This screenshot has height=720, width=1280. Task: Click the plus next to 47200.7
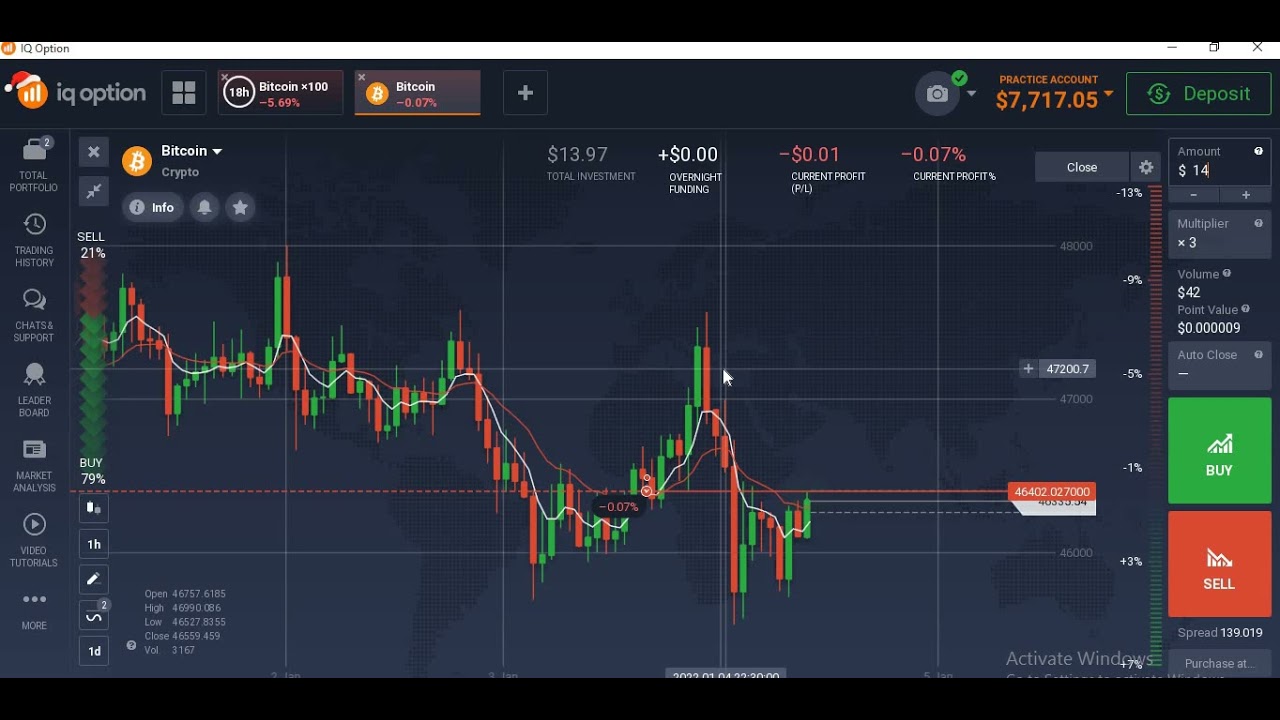pos(1028,369)
